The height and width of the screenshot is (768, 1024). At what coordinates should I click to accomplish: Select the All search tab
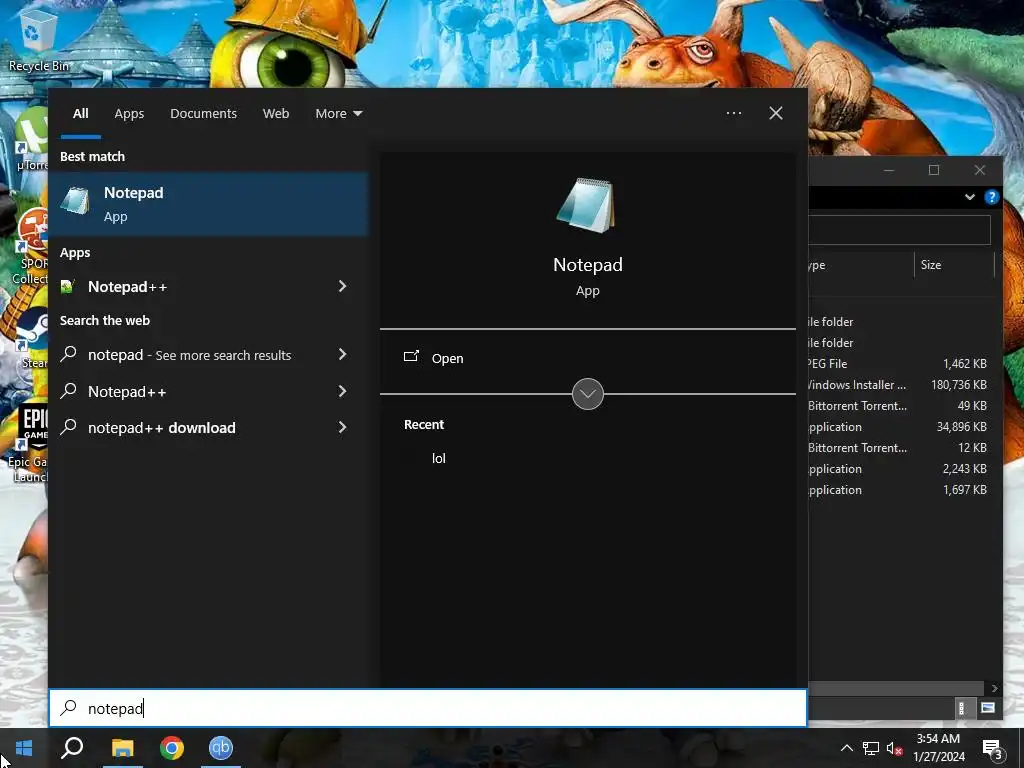pos(81,114)
